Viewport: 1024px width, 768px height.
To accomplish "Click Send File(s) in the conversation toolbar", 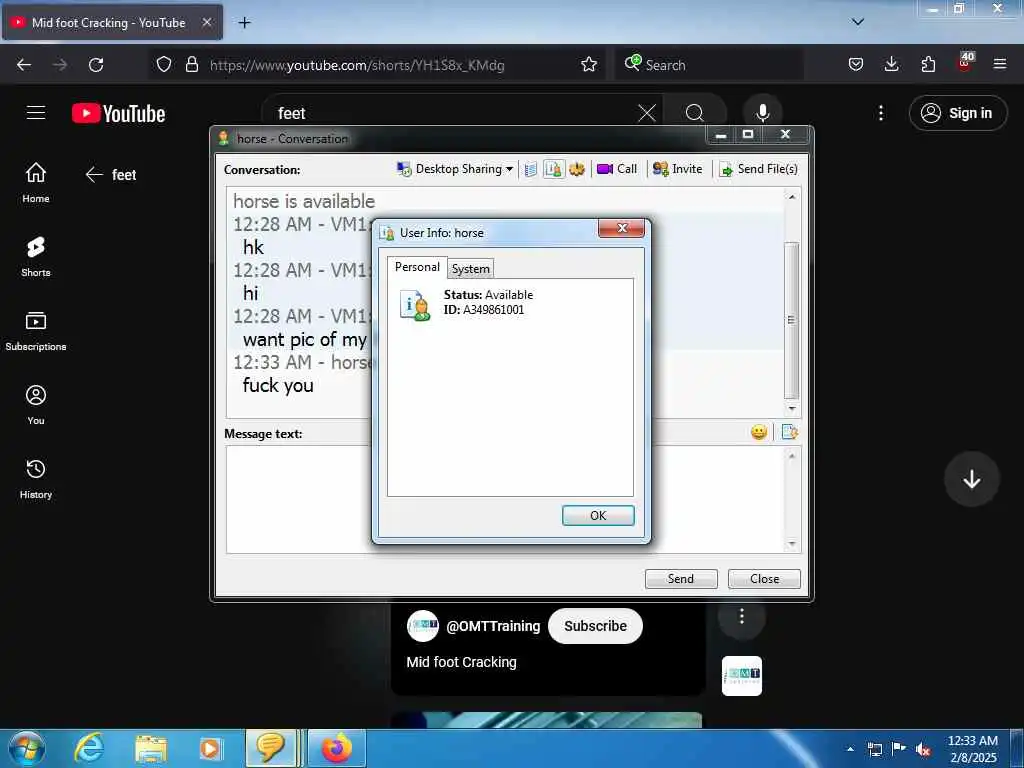I will (758, 169).
